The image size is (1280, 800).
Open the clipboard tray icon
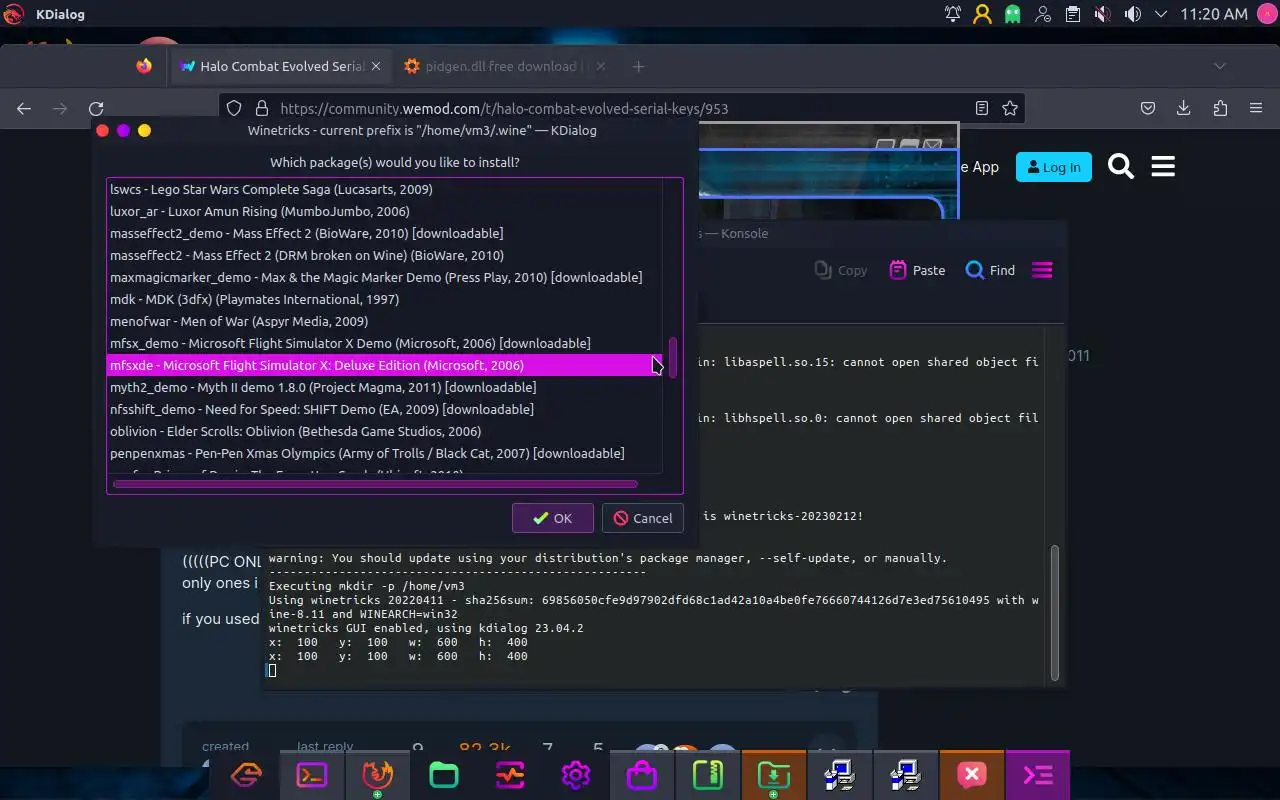point(1073,14)
